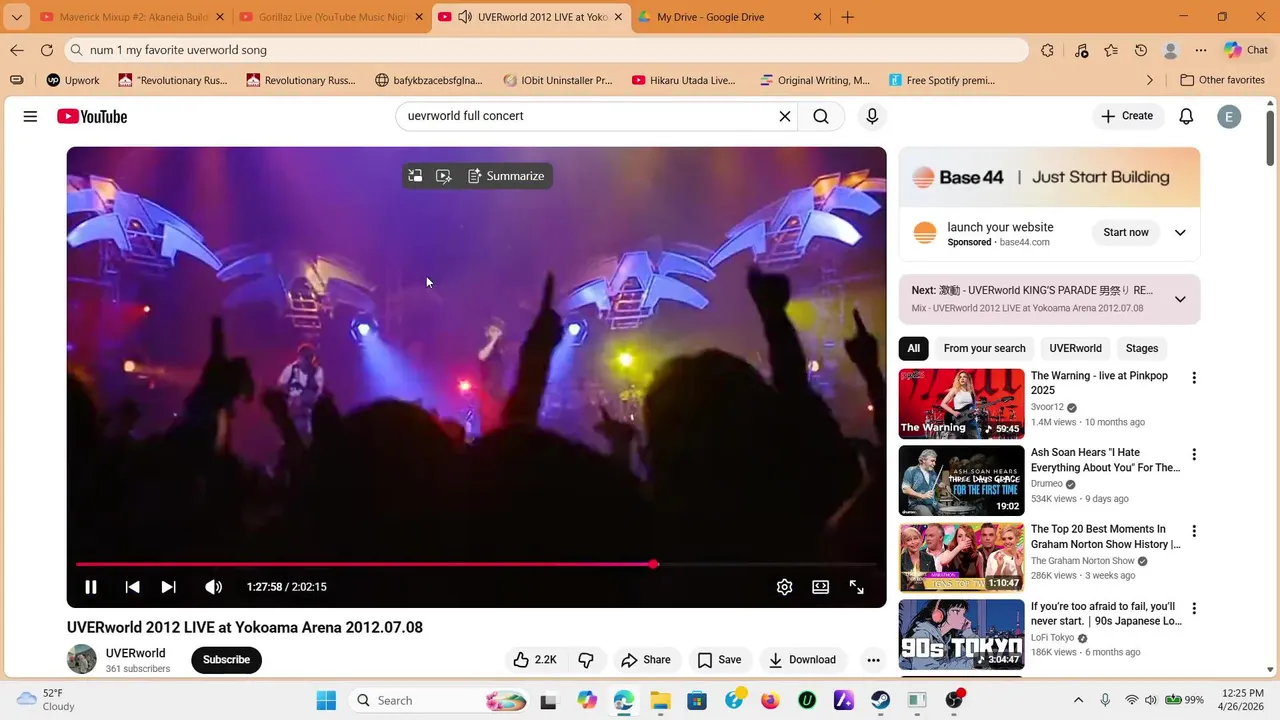Open the UVERworld channel avatar
The image size is (1280, 720).
[x=82, y=660]
